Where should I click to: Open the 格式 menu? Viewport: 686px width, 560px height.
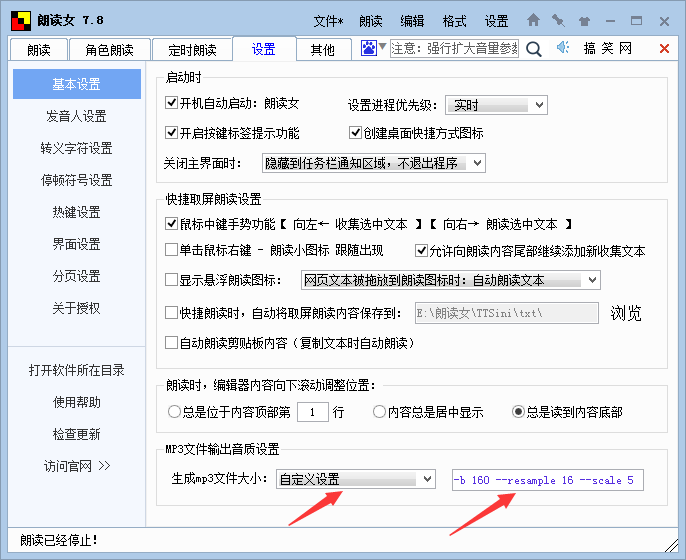pos(454,21)
